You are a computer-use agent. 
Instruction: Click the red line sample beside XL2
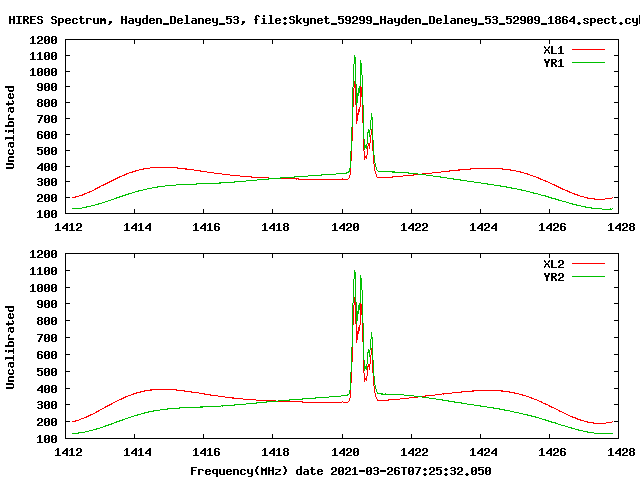click(588, 264)
